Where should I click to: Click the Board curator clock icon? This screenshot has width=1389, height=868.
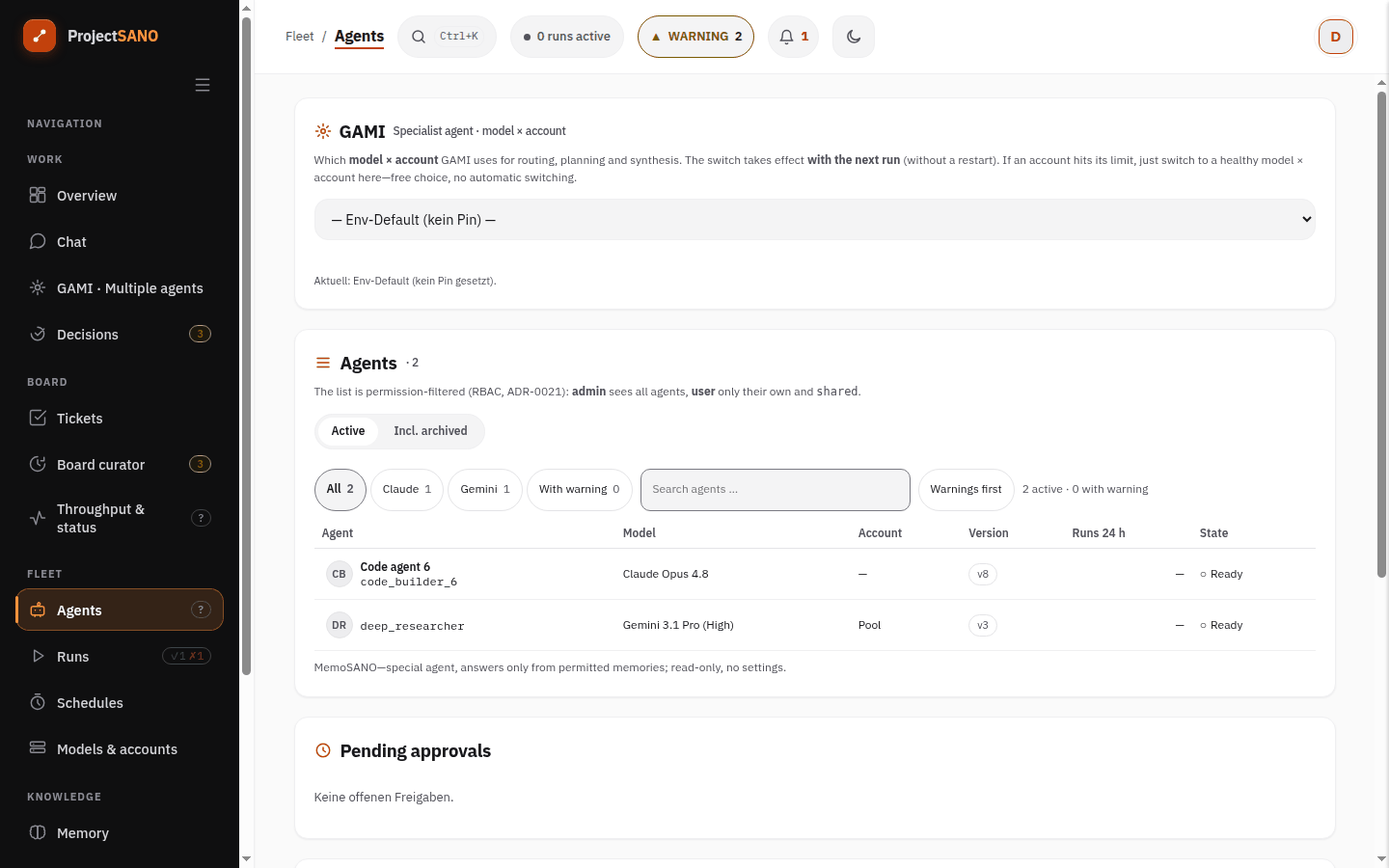point(38,464)
